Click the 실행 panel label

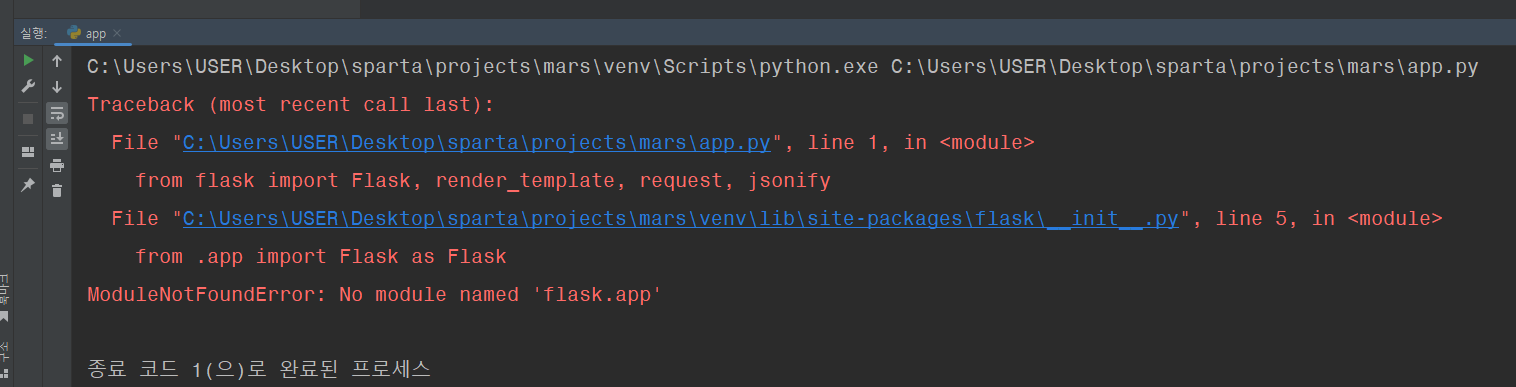pos(33,33)
